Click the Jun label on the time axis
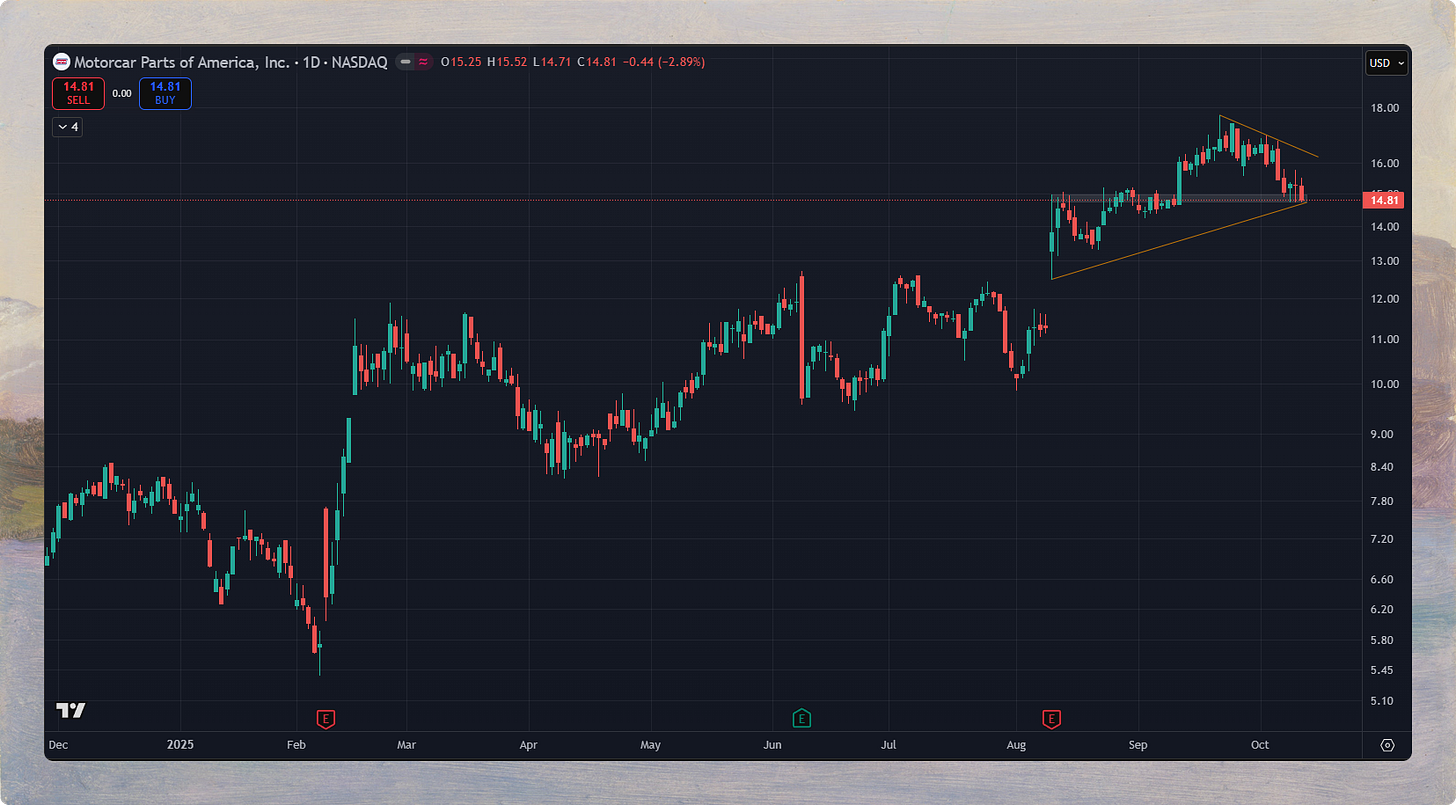The image size is (1456, 805). 772,745
